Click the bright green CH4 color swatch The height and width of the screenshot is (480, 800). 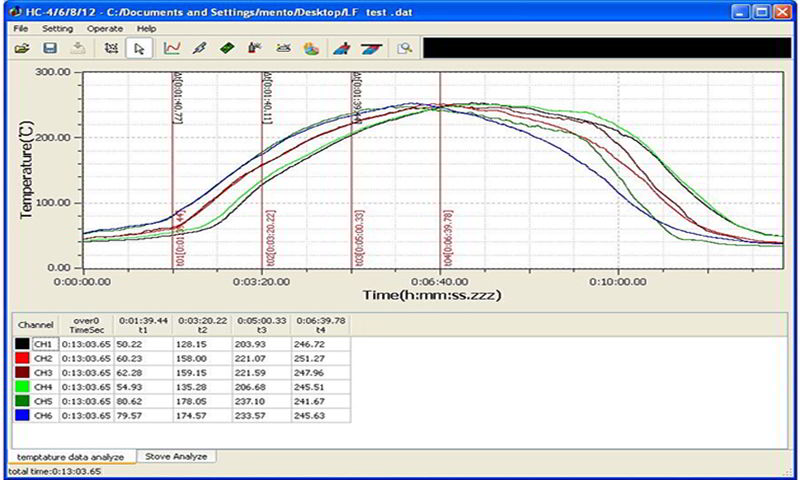pos(22,387)
